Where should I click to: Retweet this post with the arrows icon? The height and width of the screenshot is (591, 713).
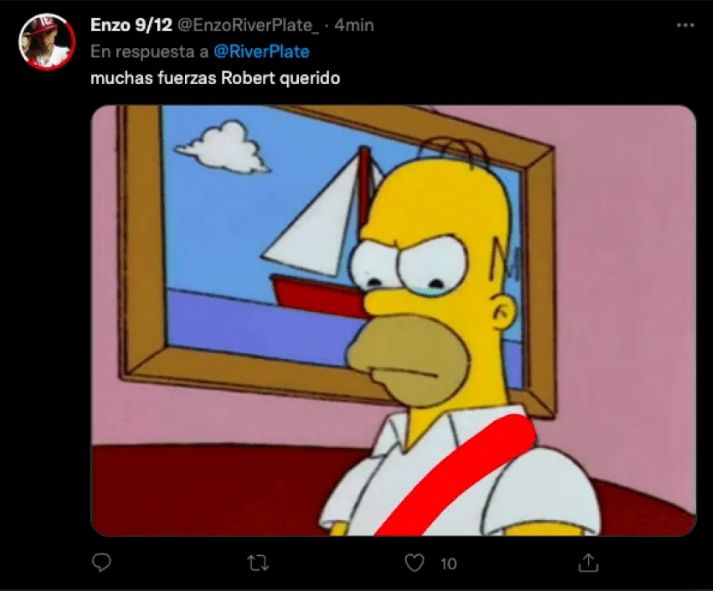(258, 563)
